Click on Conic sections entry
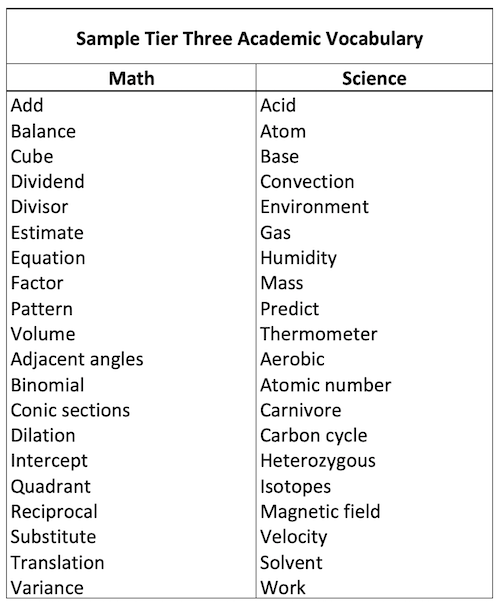Screen dimensions: 500x602 70,410
